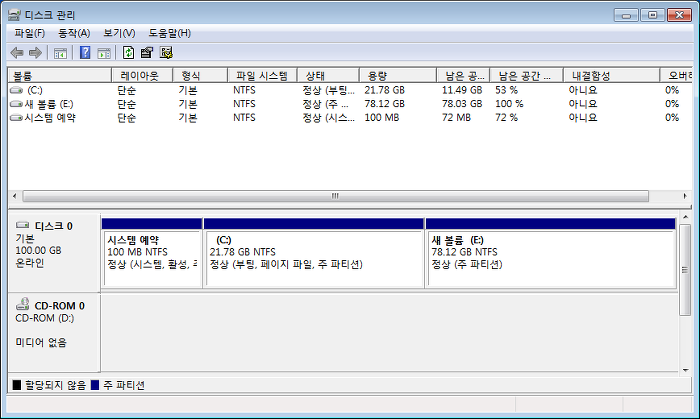Select the 시스템 예약 drive icon in list
The height and width of the screenshot is (419, 700).
tap(16, 118)
